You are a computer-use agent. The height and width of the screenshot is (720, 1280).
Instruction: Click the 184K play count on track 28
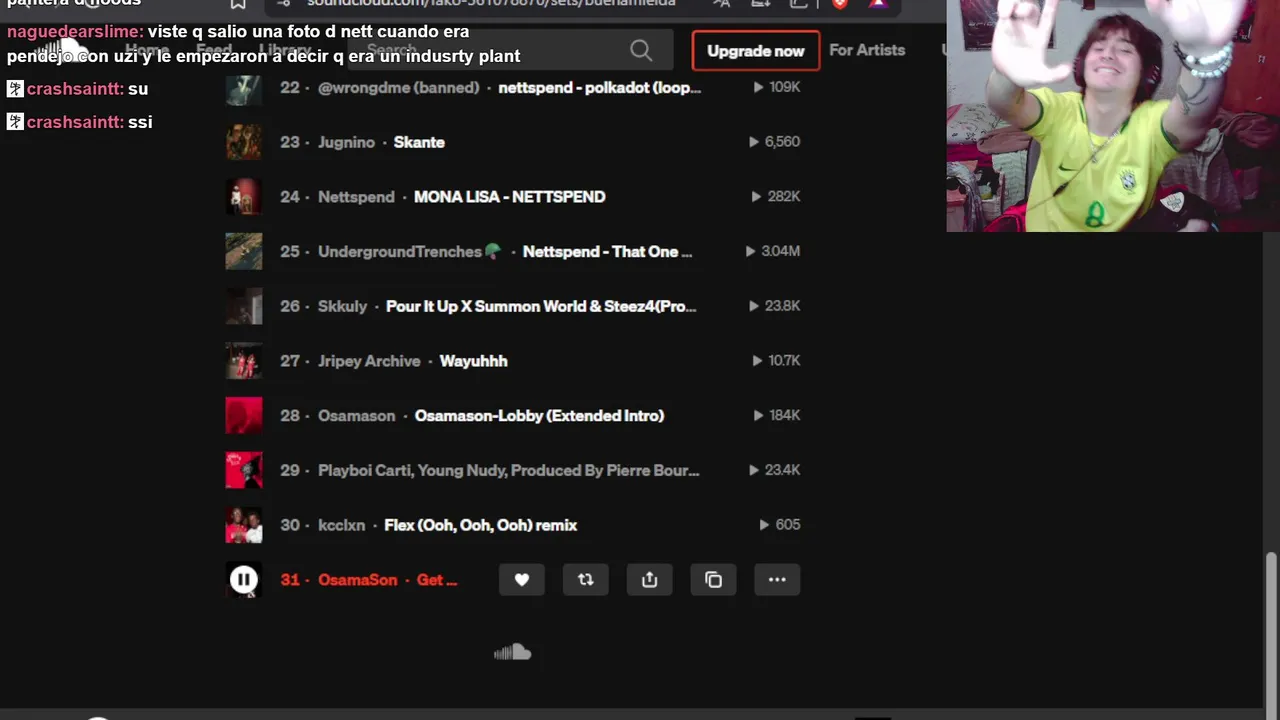pos(775,415)
